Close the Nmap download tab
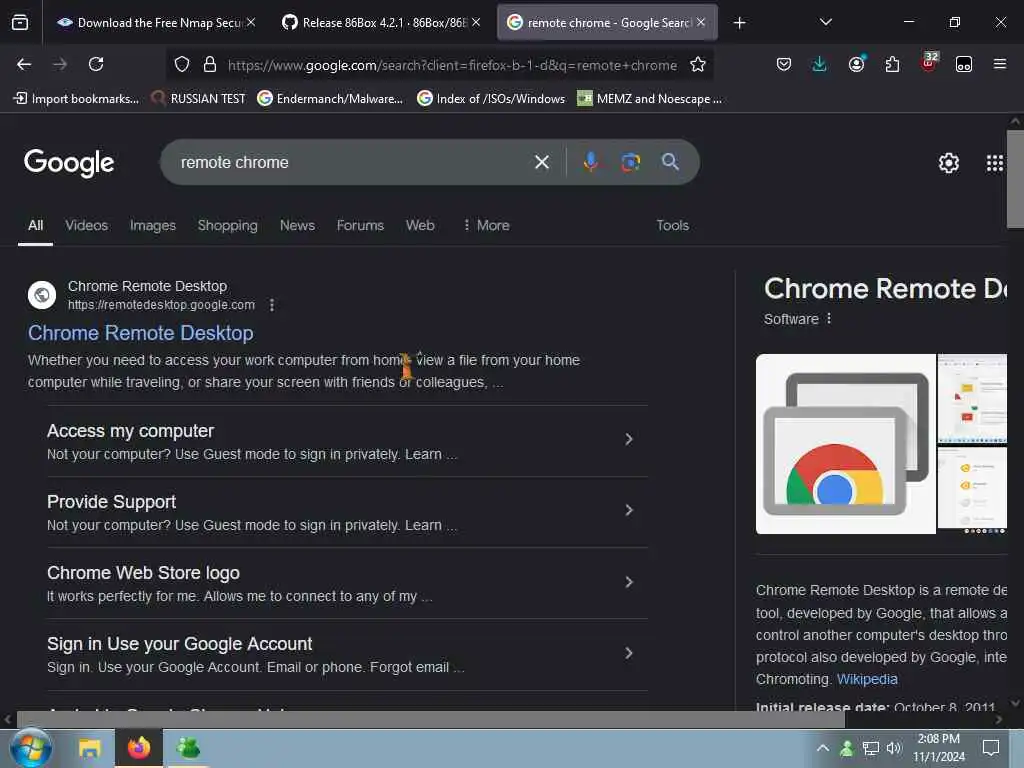Image resolution: width=1024 pixels, height=768 pixels. pyautogui.click(x=251, y=22)
